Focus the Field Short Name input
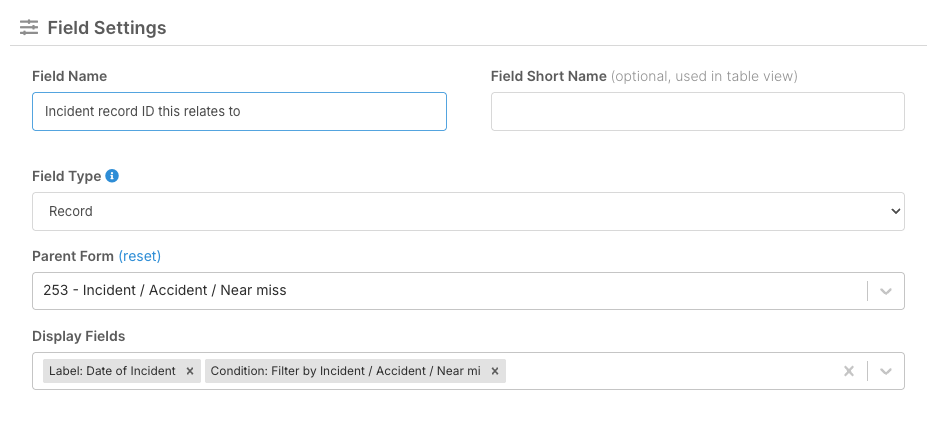 pos(698,111)
